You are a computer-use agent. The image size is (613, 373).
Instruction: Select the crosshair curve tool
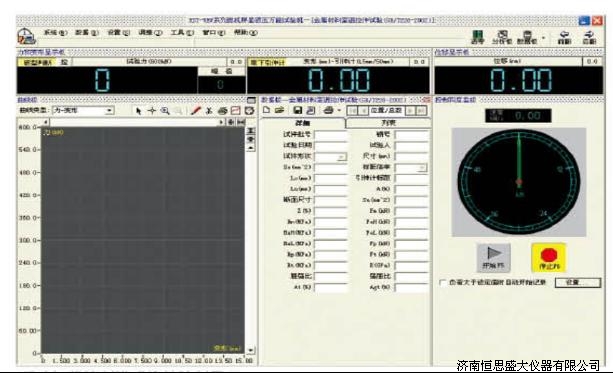point(152,111)
